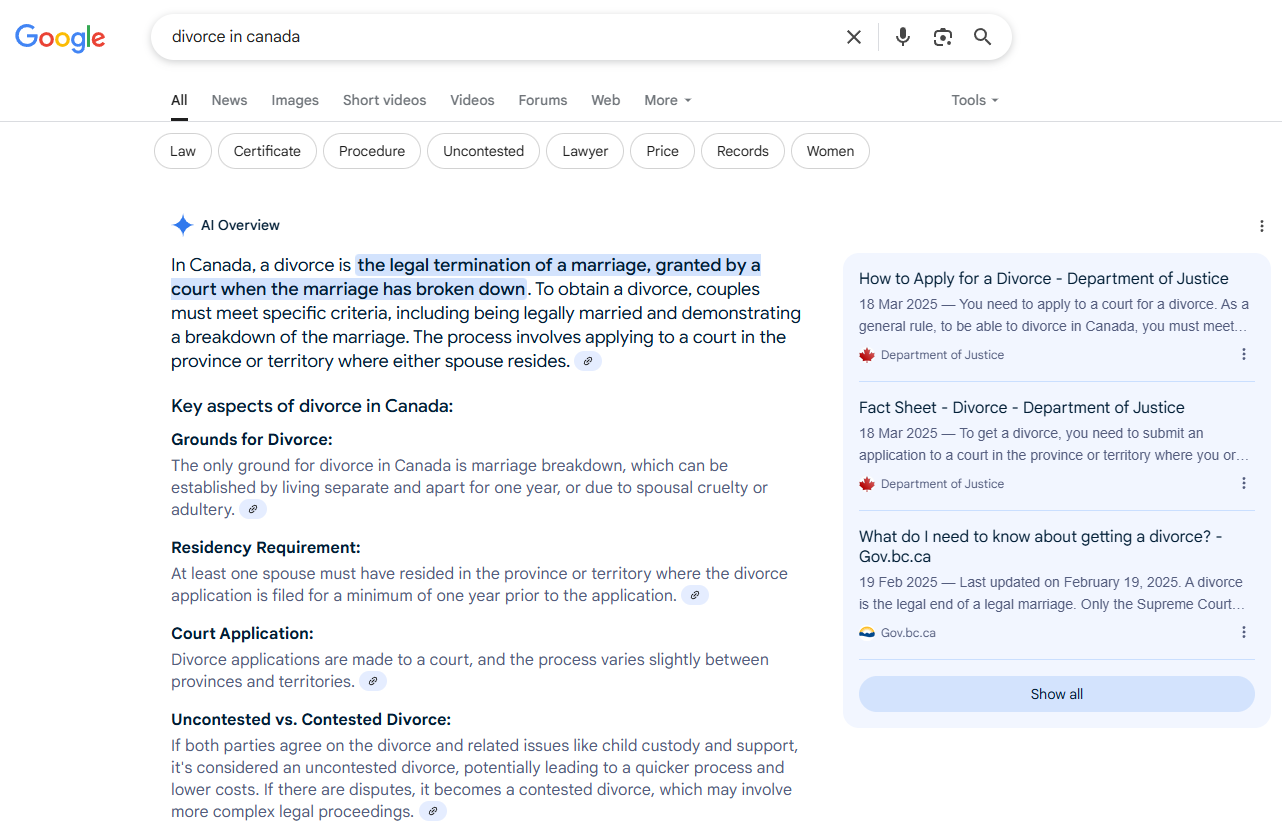The height and width of the screenshot is (826, 1282).
Task: Open options for 'Fact Sheet - Divorce' result
Action: 1244,483
